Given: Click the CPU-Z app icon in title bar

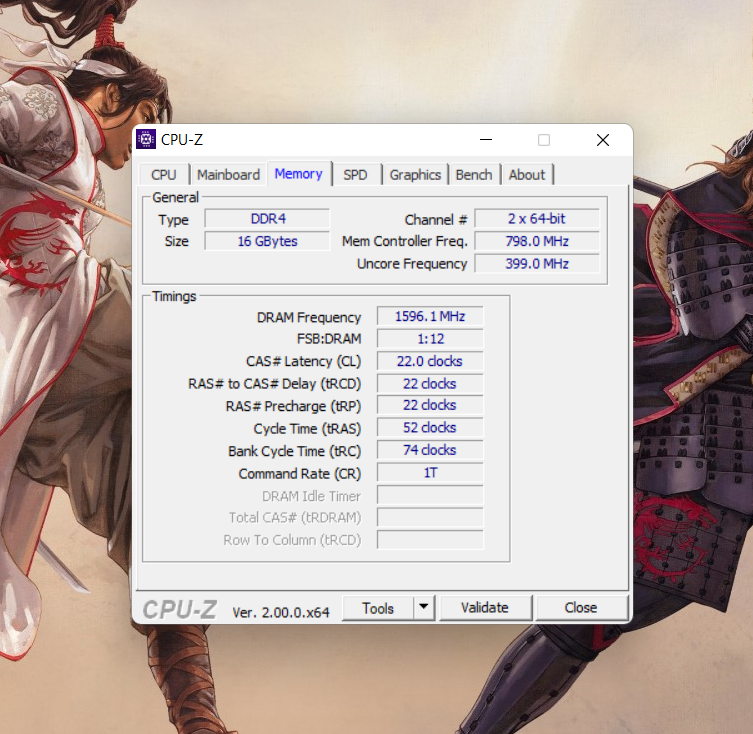Looking at the screenshot, I should [146, 139].
